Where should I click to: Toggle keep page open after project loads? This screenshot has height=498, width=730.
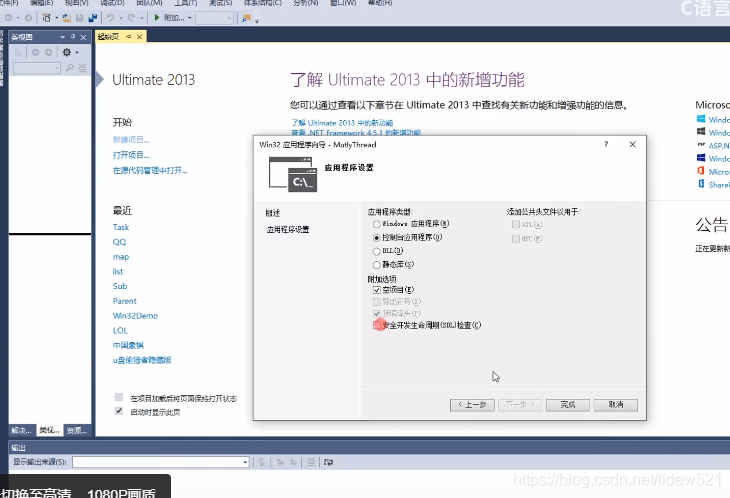point(119,397)
